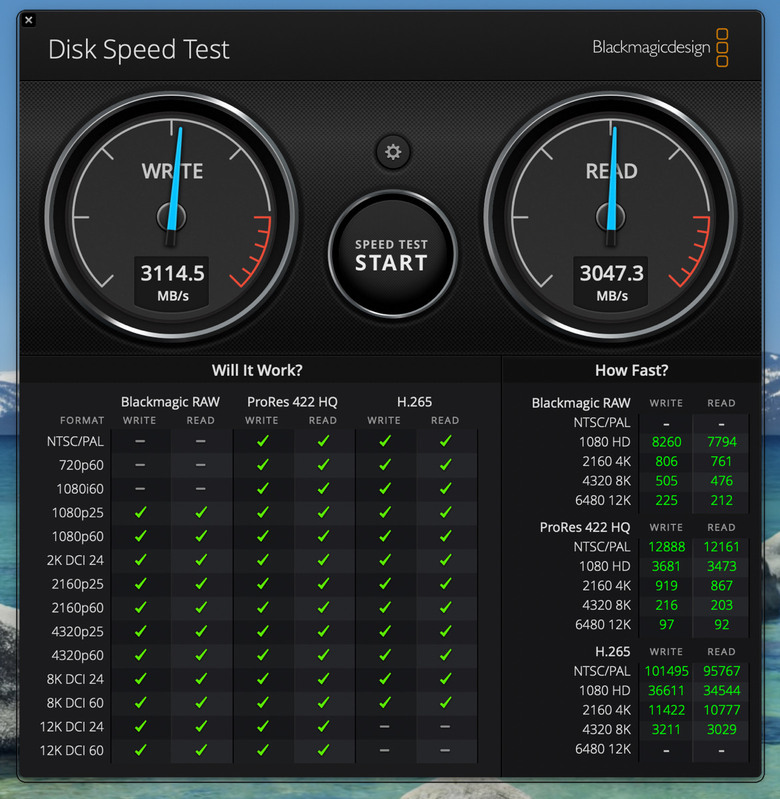Click the read speed value 3047.3
780x799 pixels.
[x=611, y=274]
